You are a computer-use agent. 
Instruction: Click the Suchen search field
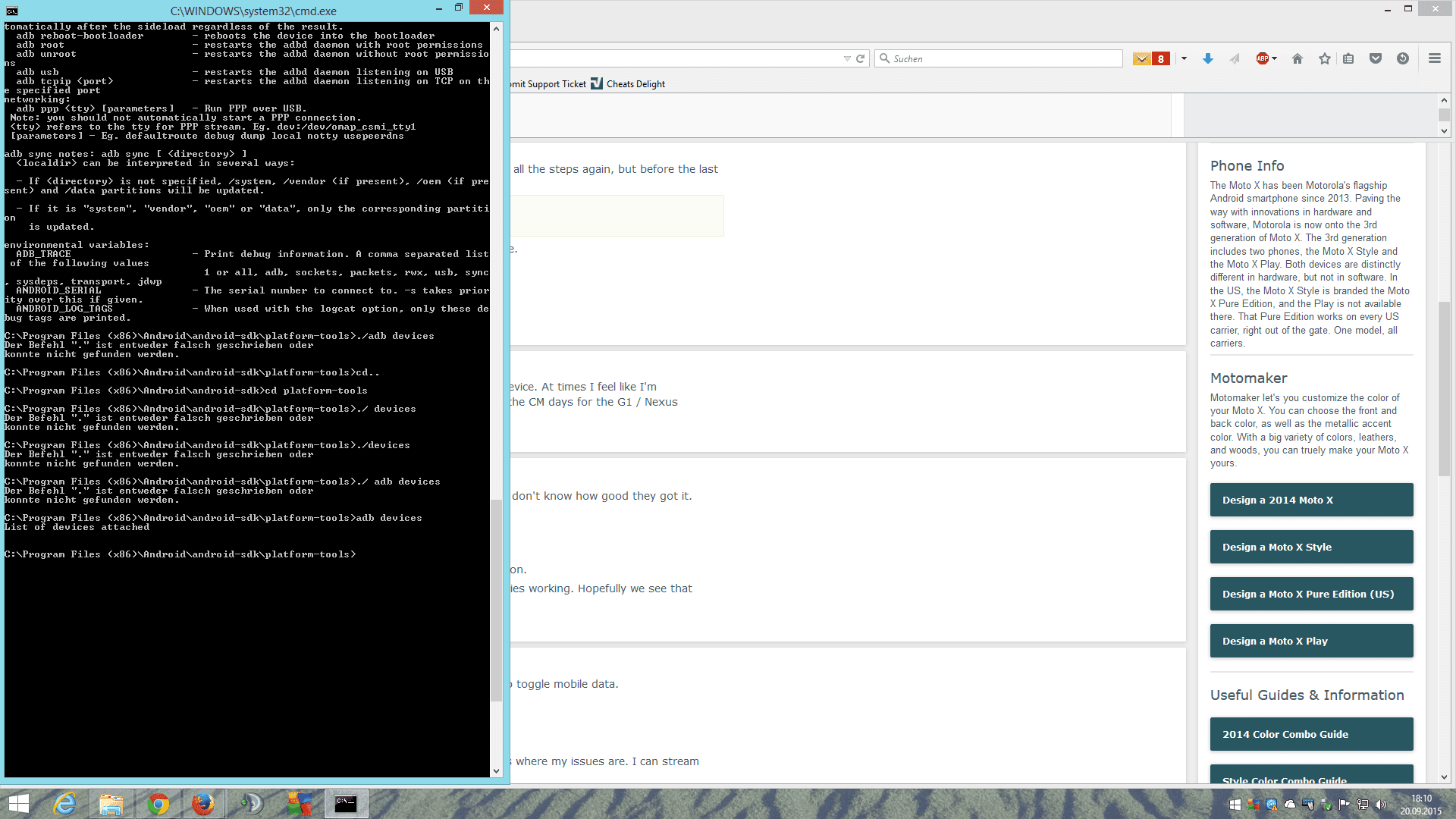(999, 58)
